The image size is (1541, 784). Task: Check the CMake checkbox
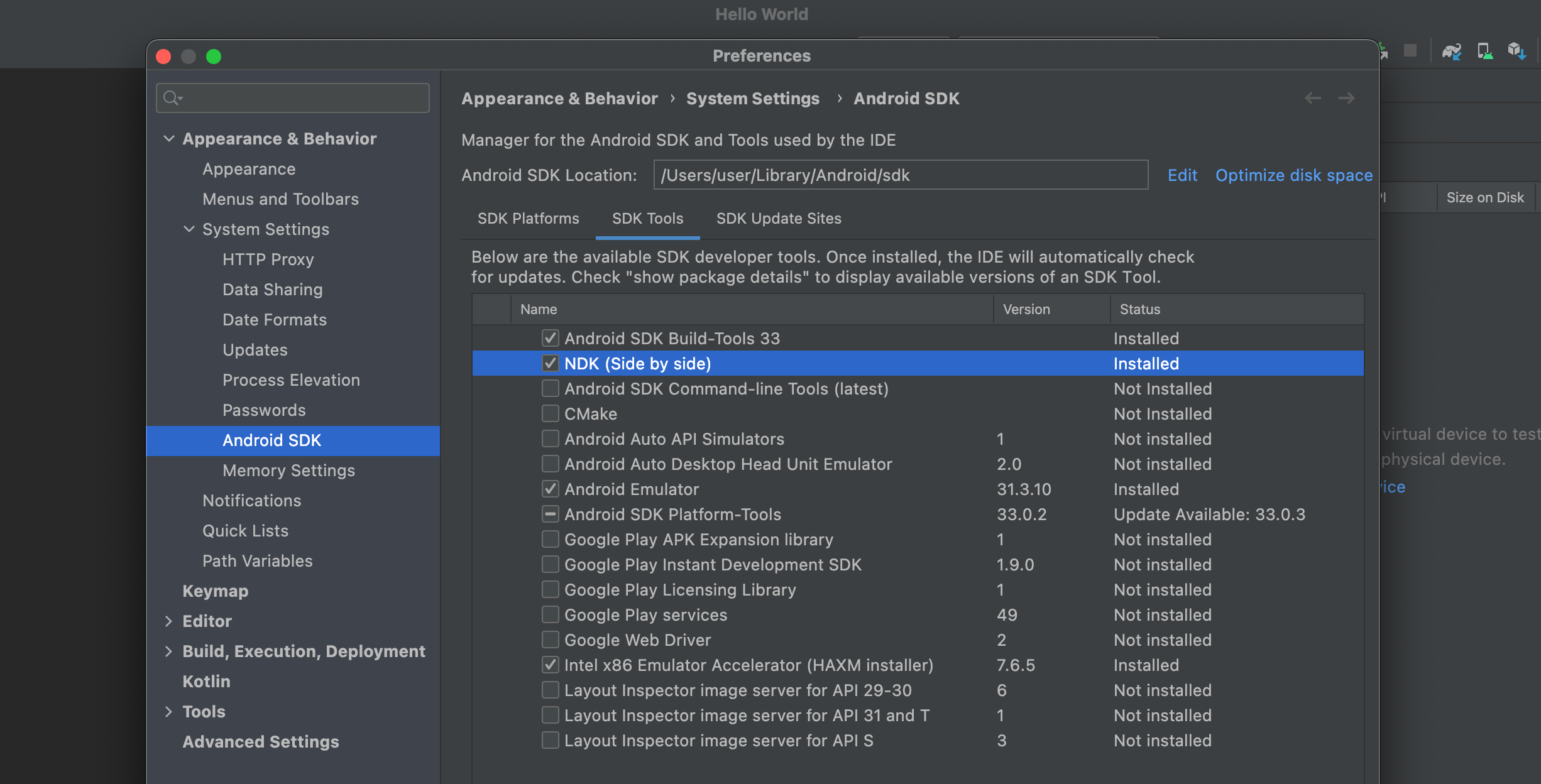click(x=550, y=413)
